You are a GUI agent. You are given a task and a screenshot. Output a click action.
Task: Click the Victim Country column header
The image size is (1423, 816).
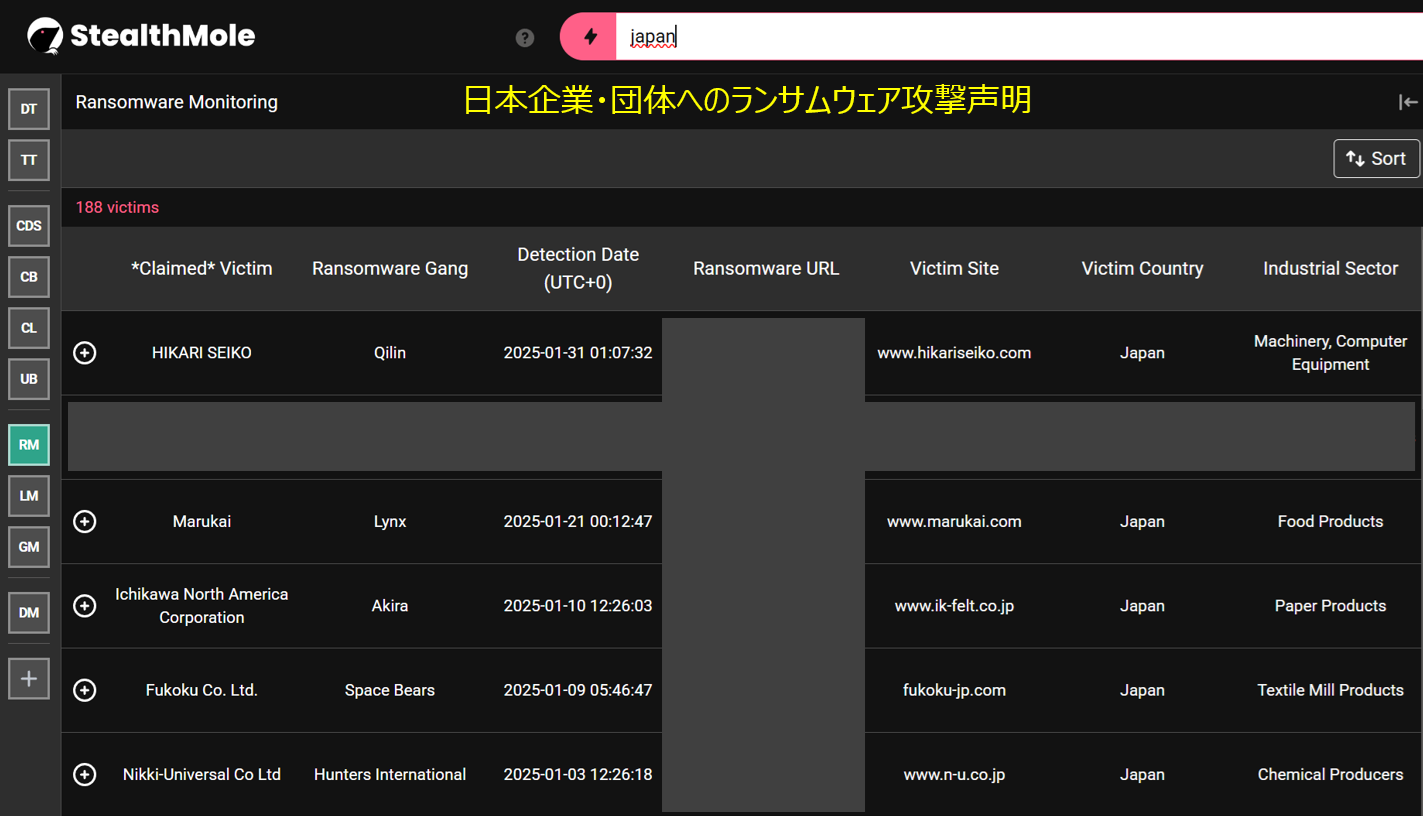1142,268
